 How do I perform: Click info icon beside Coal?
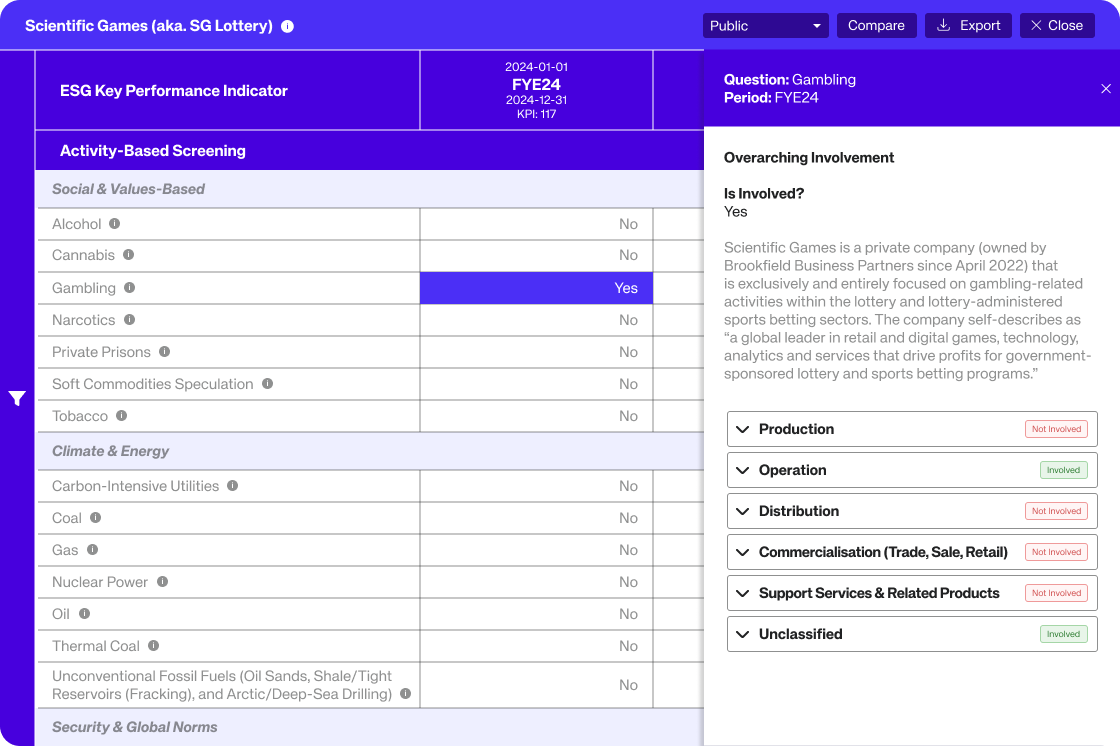(95, 517)
